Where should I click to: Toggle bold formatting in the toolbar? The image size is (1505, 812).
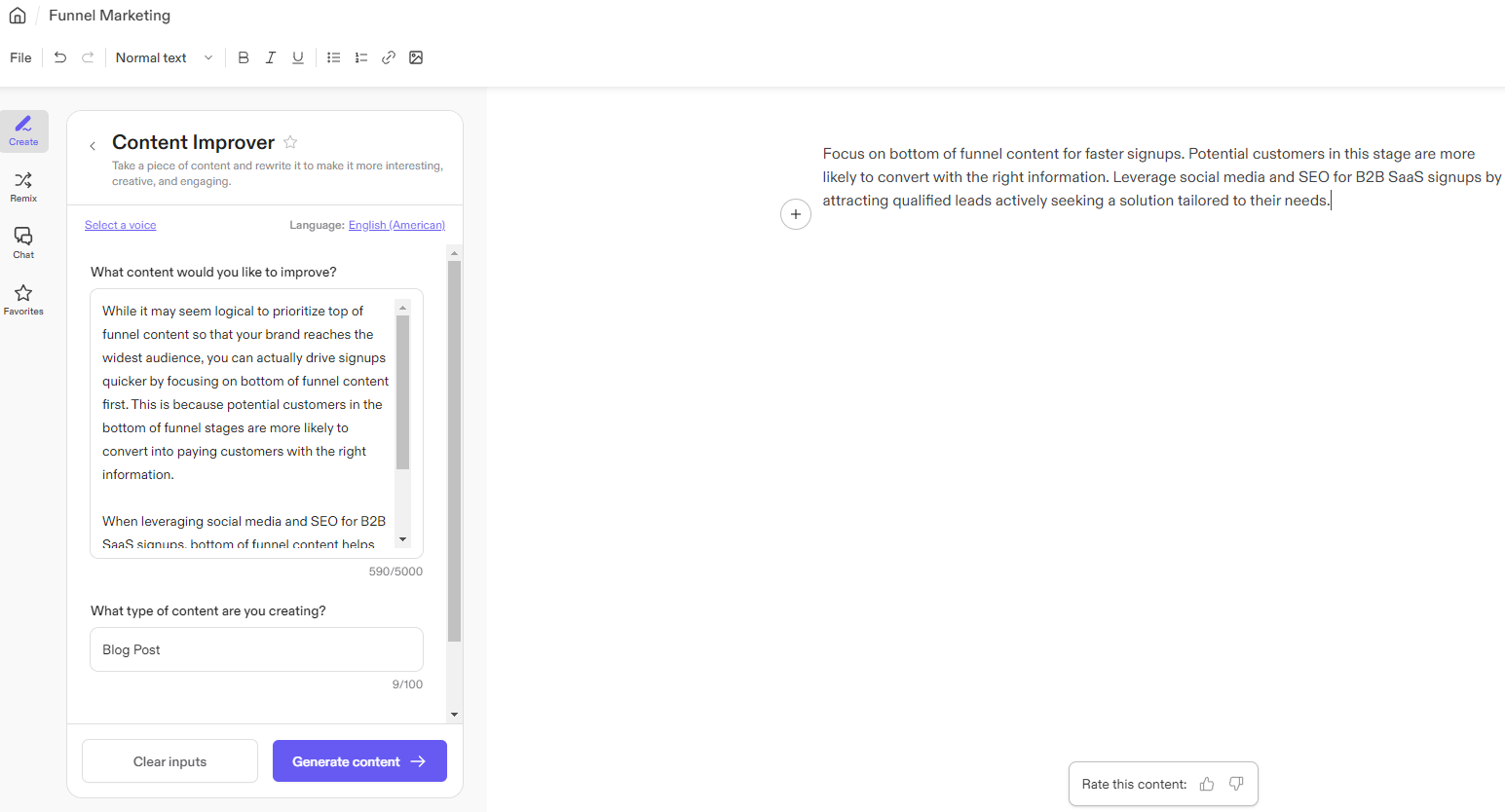(x=243, y=57)
